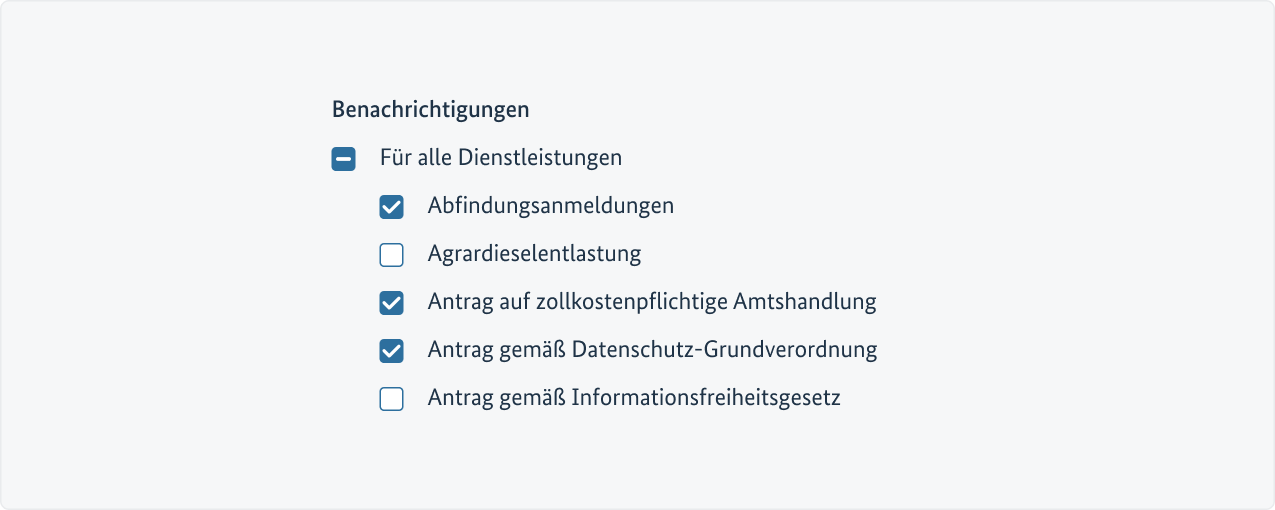Click the empty box icon beside Informationsfreiheitsgesetz
The width and height of the screenshot is (1275, 510).
[x=392, y=399]
